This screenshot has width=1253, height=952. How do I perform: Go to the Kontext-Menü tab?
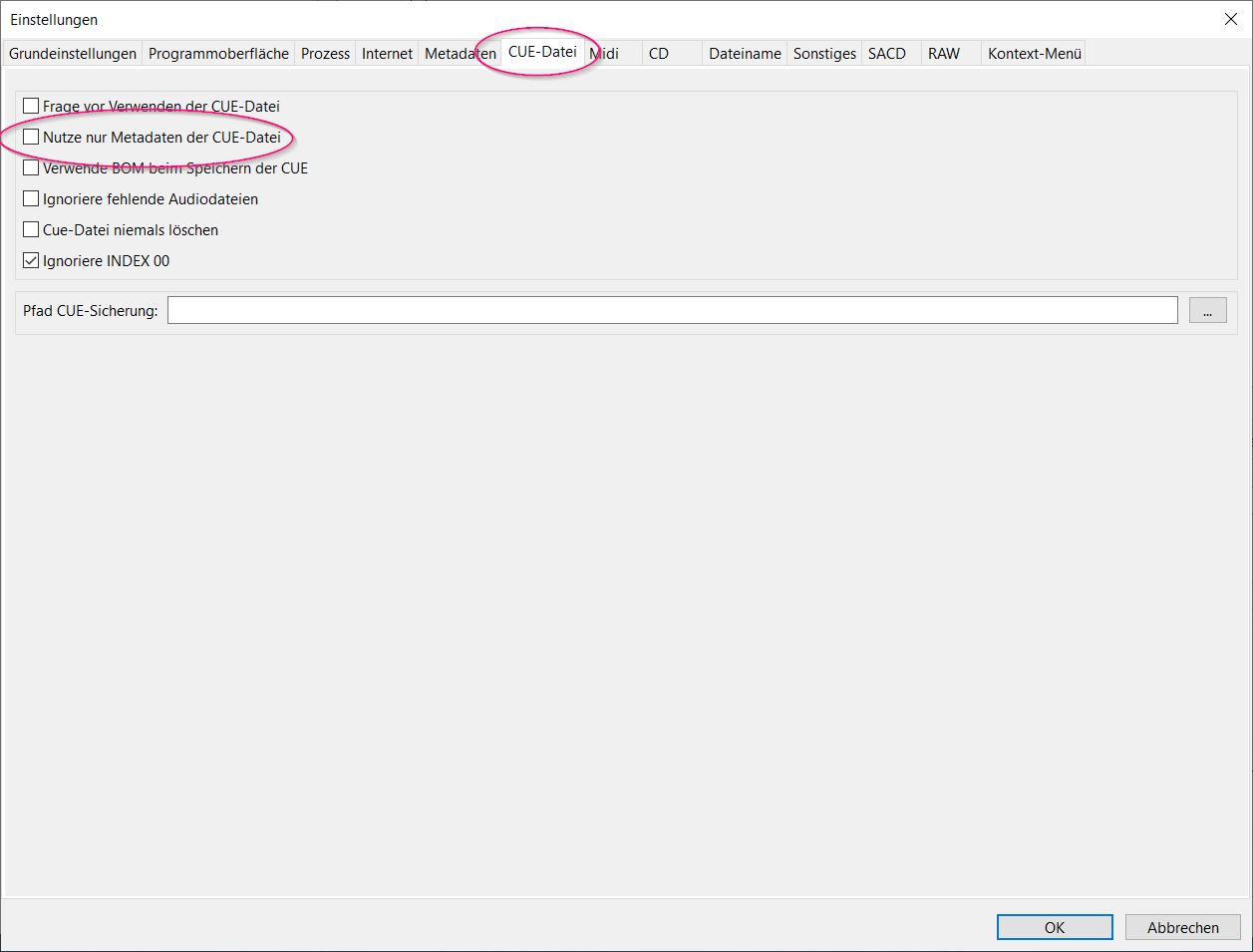(x=1035, y=54)
